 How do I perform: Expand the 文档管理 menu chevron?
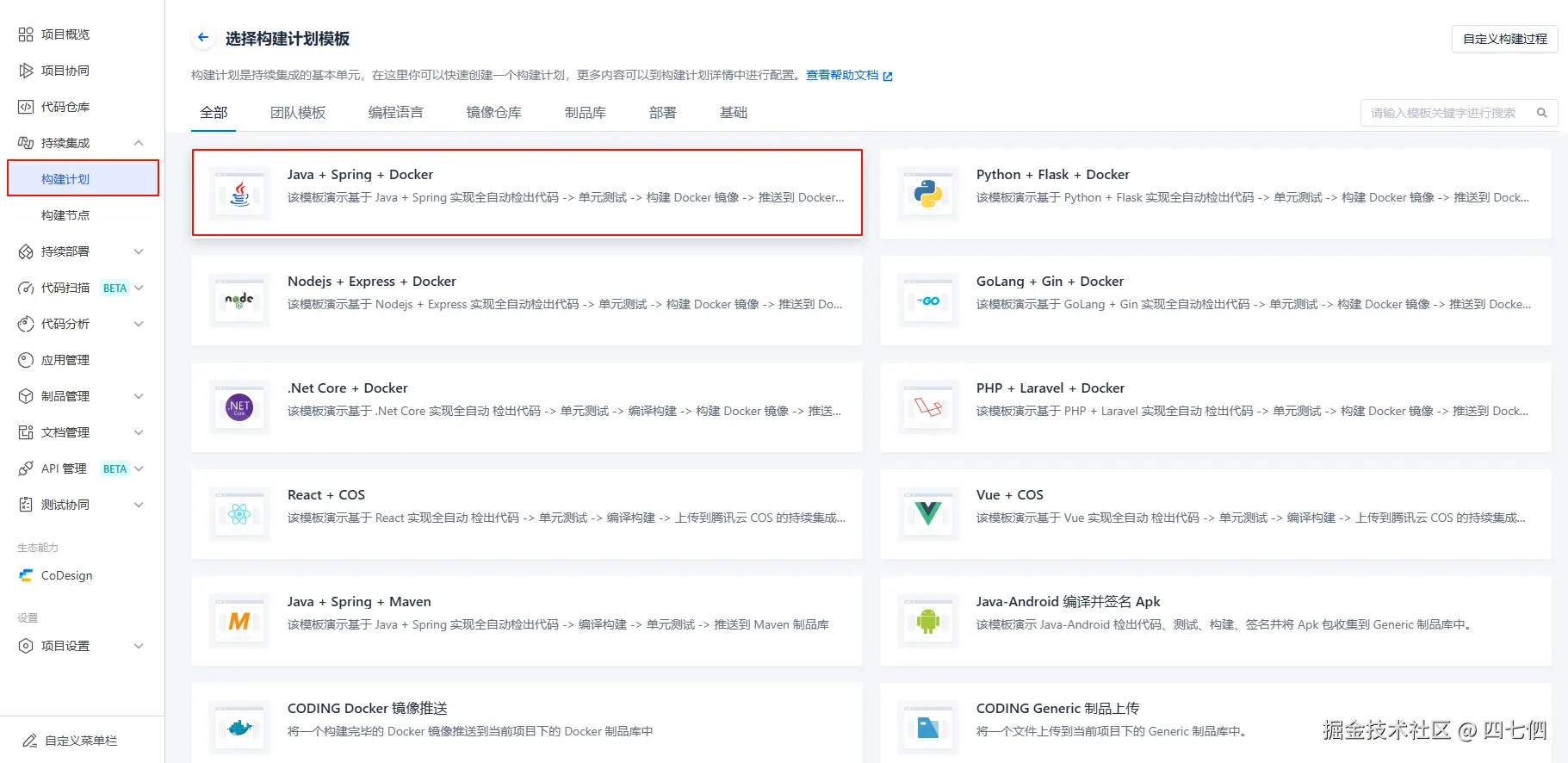(x=139, y=432)
